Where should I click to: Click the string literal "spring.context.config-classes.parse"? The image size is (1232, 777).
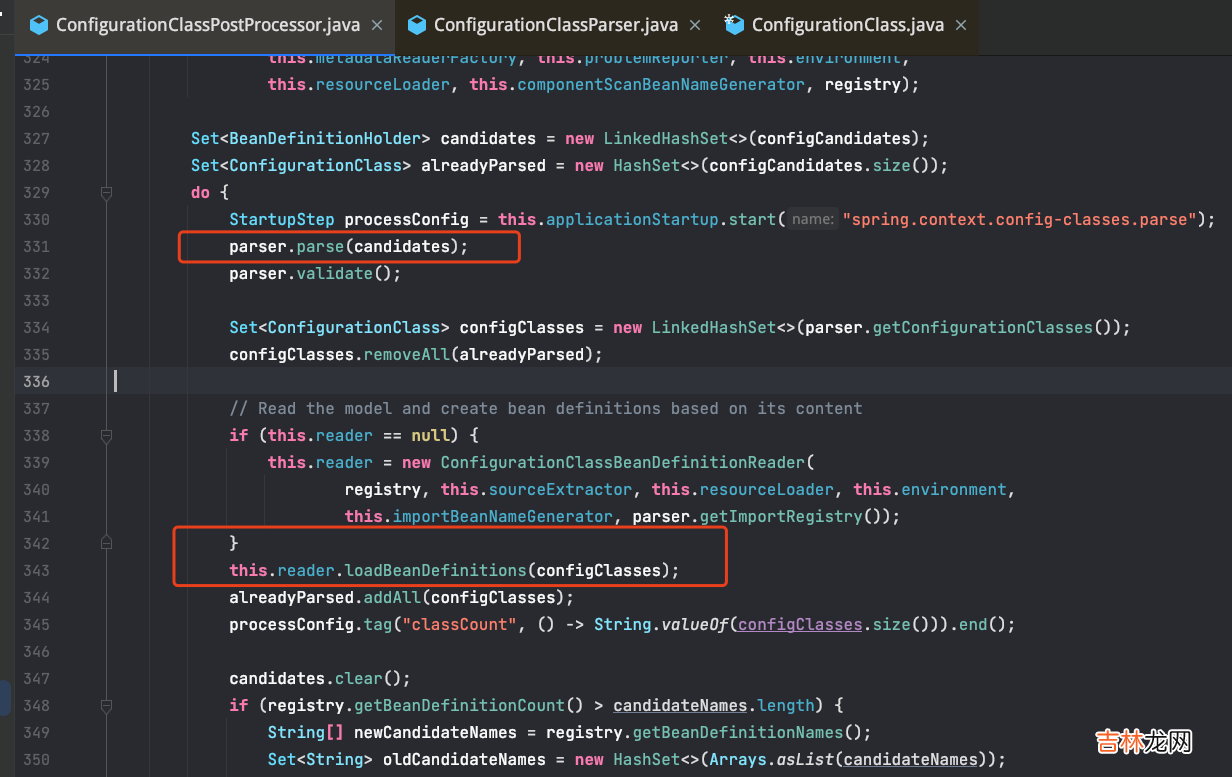[1019, 219]
